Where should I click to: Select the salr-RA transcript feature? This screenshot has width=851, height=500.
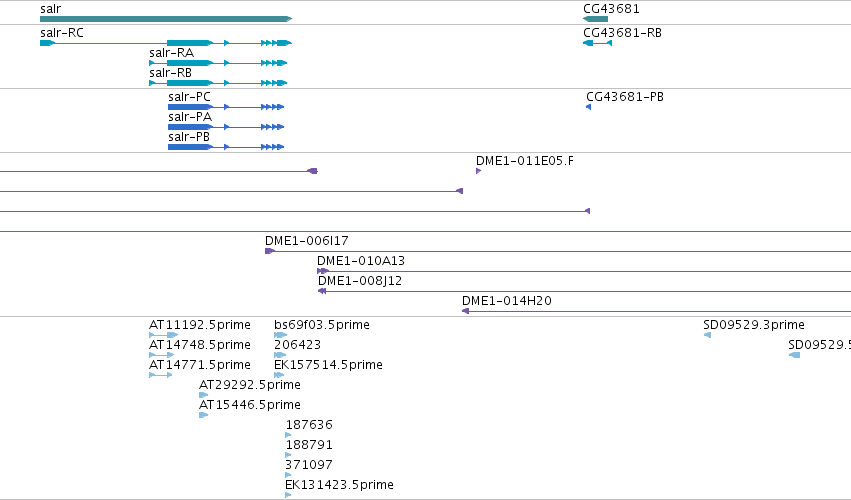click(218, 63)
